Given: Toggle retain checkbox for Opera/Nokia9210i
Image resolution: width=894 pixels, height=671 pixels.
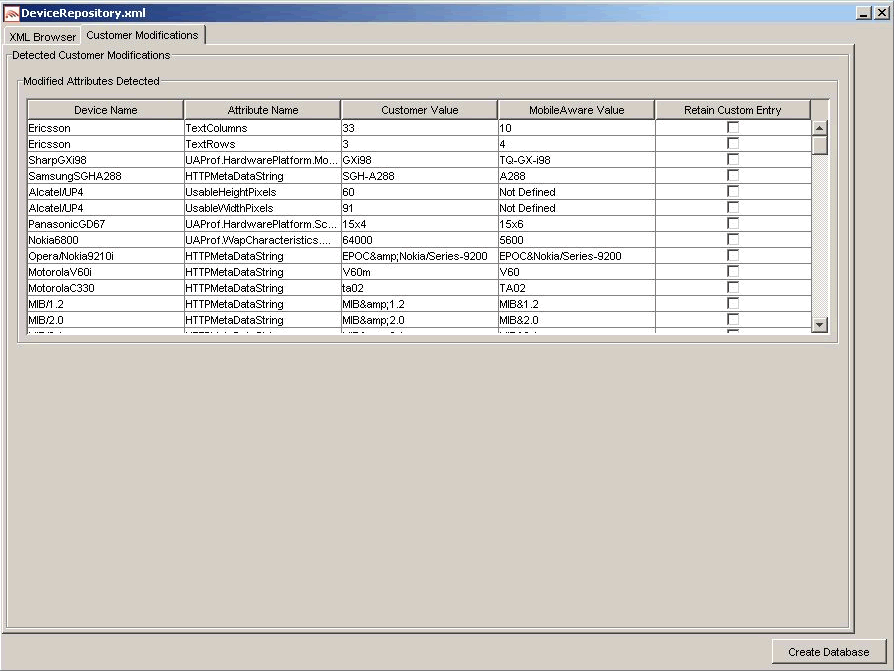Looking at the screenshot, I should [x=733, y=255].
